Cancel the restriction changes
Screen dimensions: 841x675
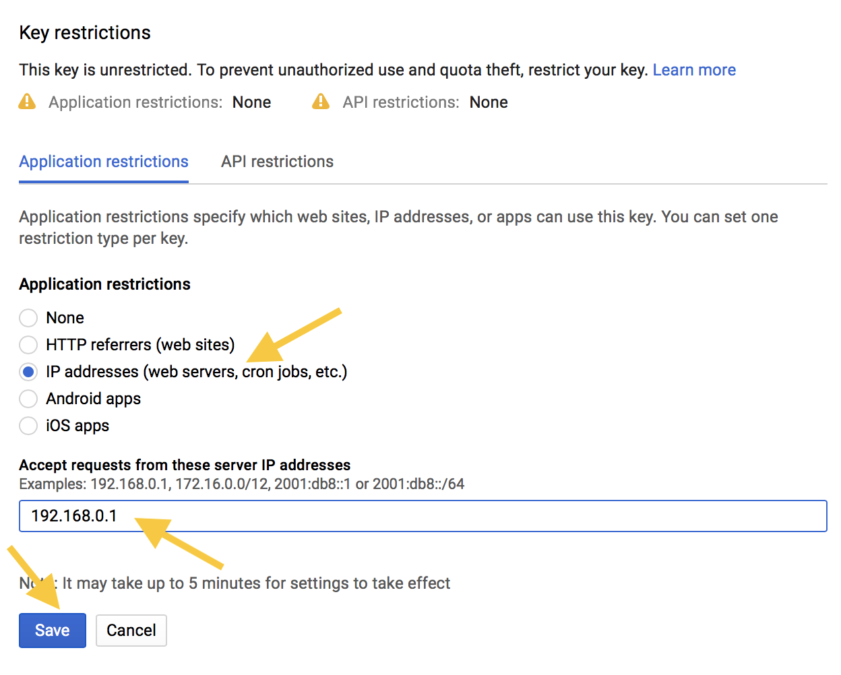tap(130, 630)
